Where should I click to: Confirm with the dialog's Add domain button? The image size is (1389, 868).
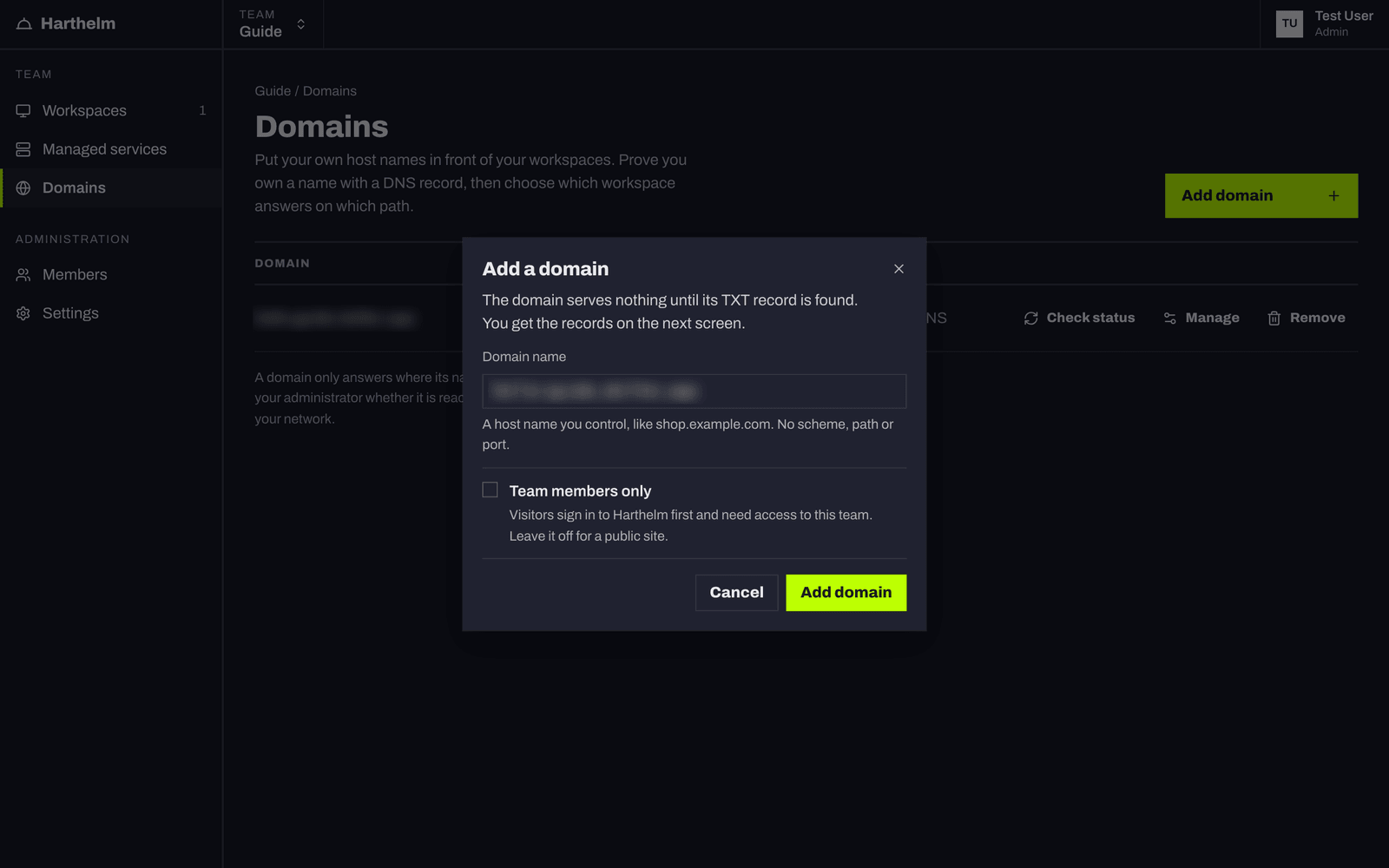[x=846, y=593]
